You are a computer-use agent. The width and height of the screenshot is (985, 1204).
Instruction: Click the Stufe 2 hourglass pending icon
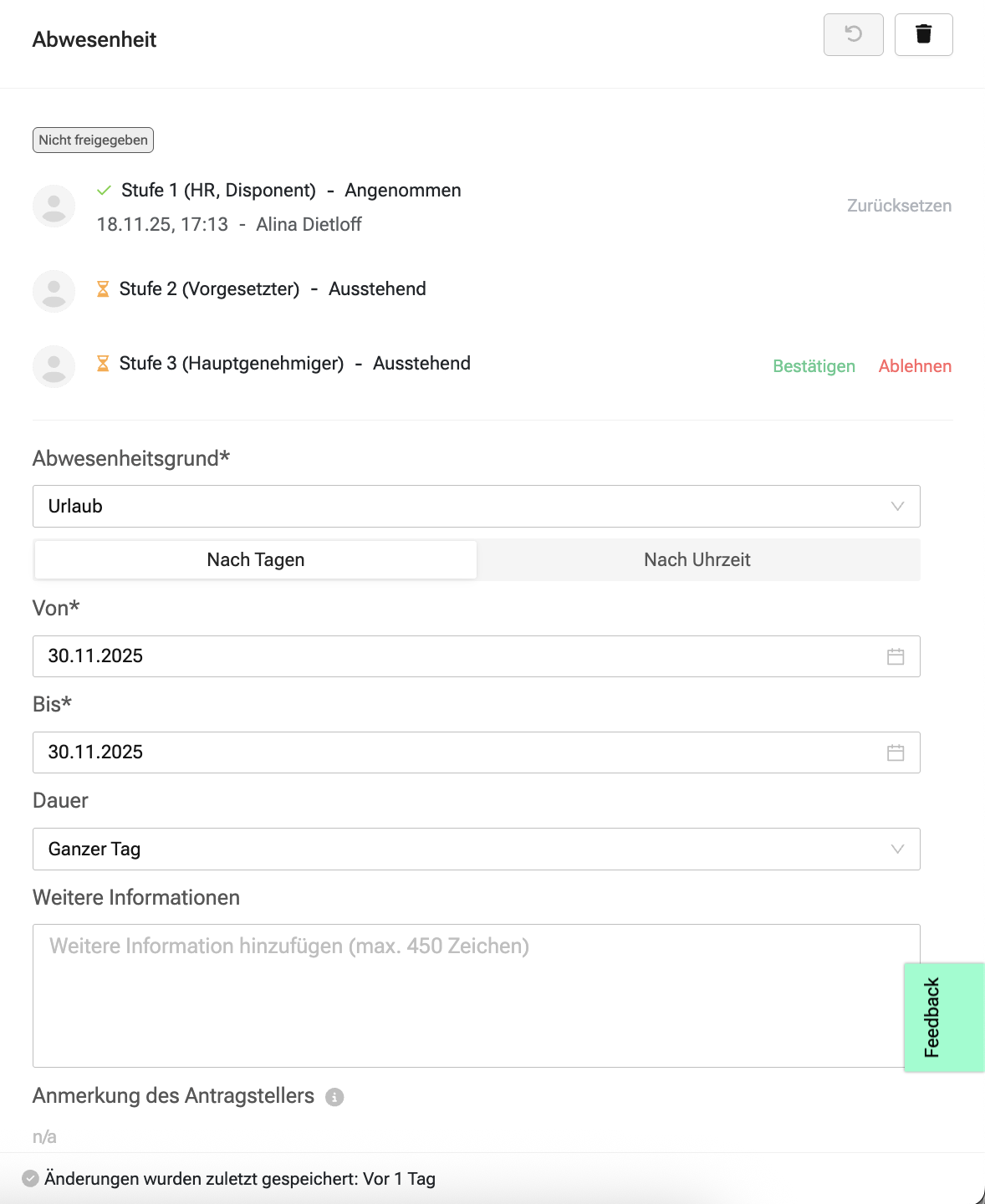tap(103, 289)
